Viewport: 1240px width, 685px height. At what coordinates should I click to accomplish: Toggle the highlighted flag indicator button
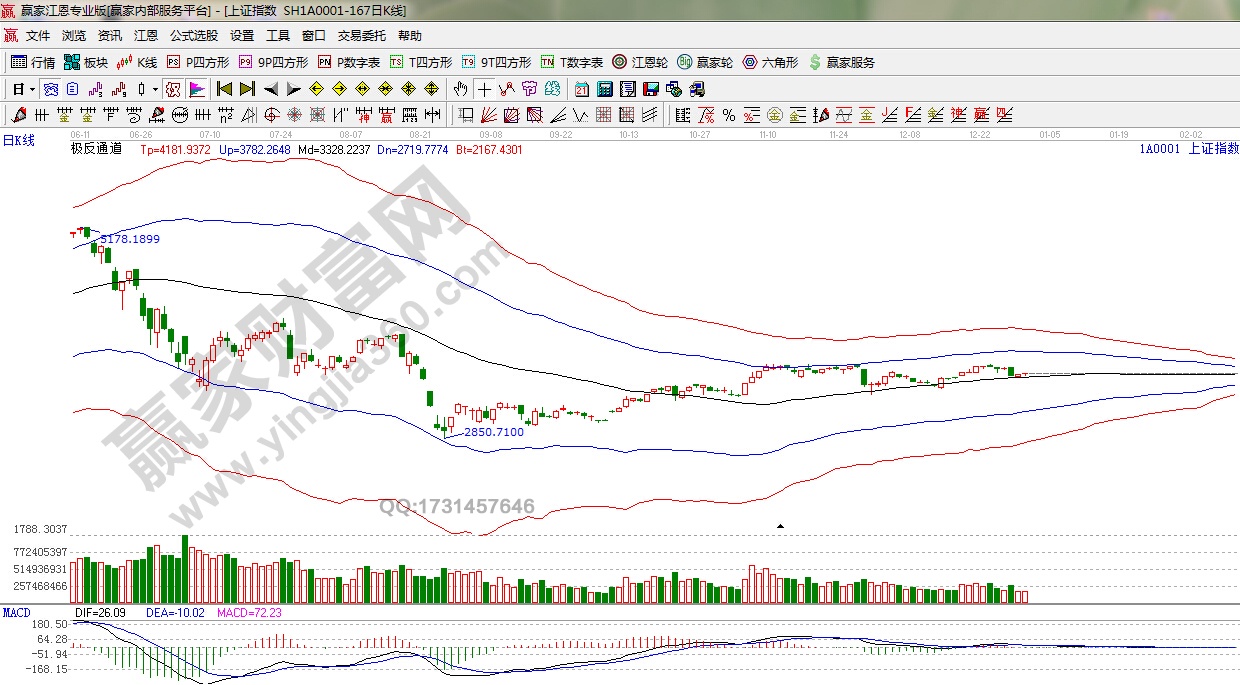click(x=196, y=89)
